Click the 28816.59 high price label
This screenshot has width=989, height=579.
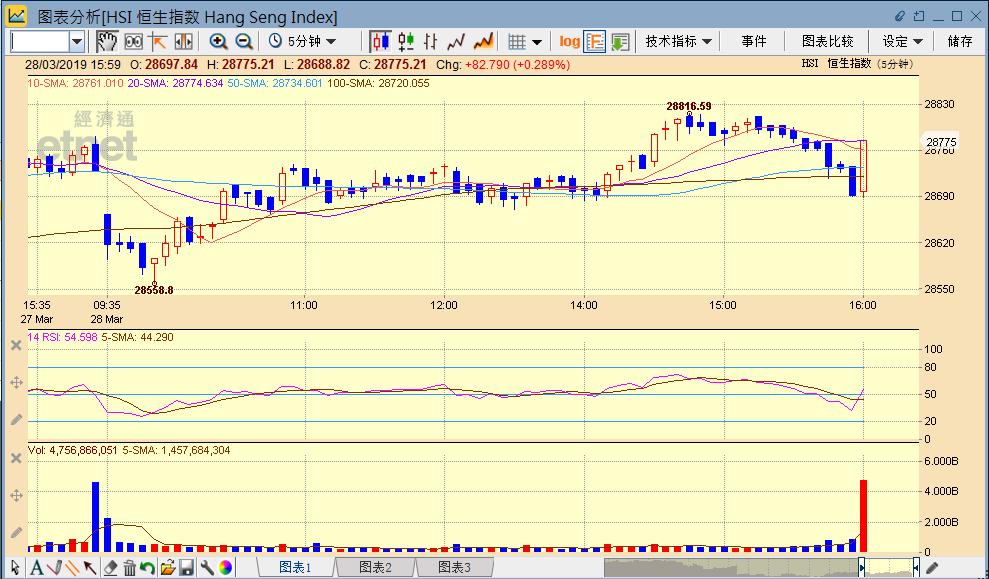(689, 106)
